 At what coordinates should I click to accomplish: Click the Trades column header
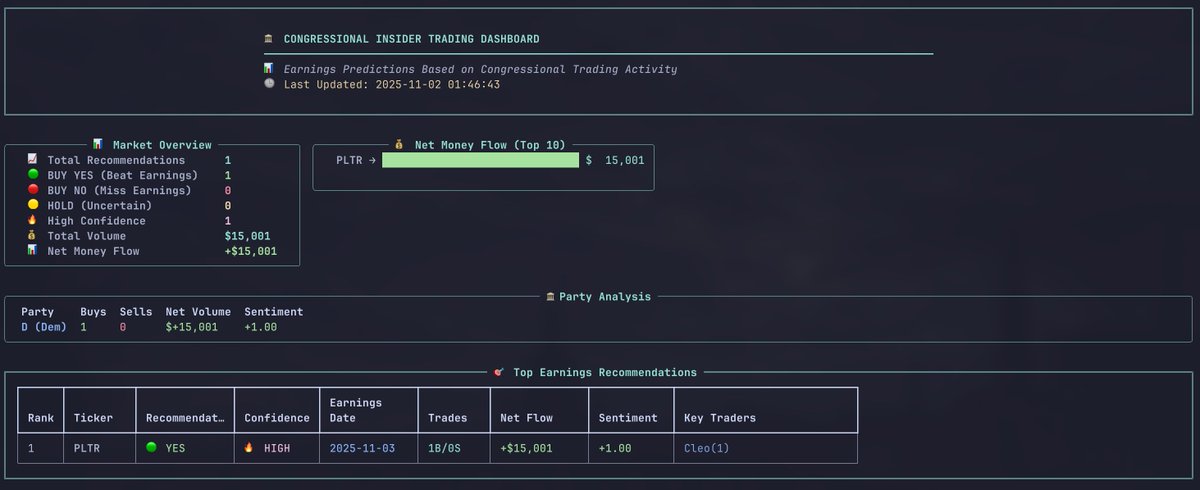tap(447, 418)
